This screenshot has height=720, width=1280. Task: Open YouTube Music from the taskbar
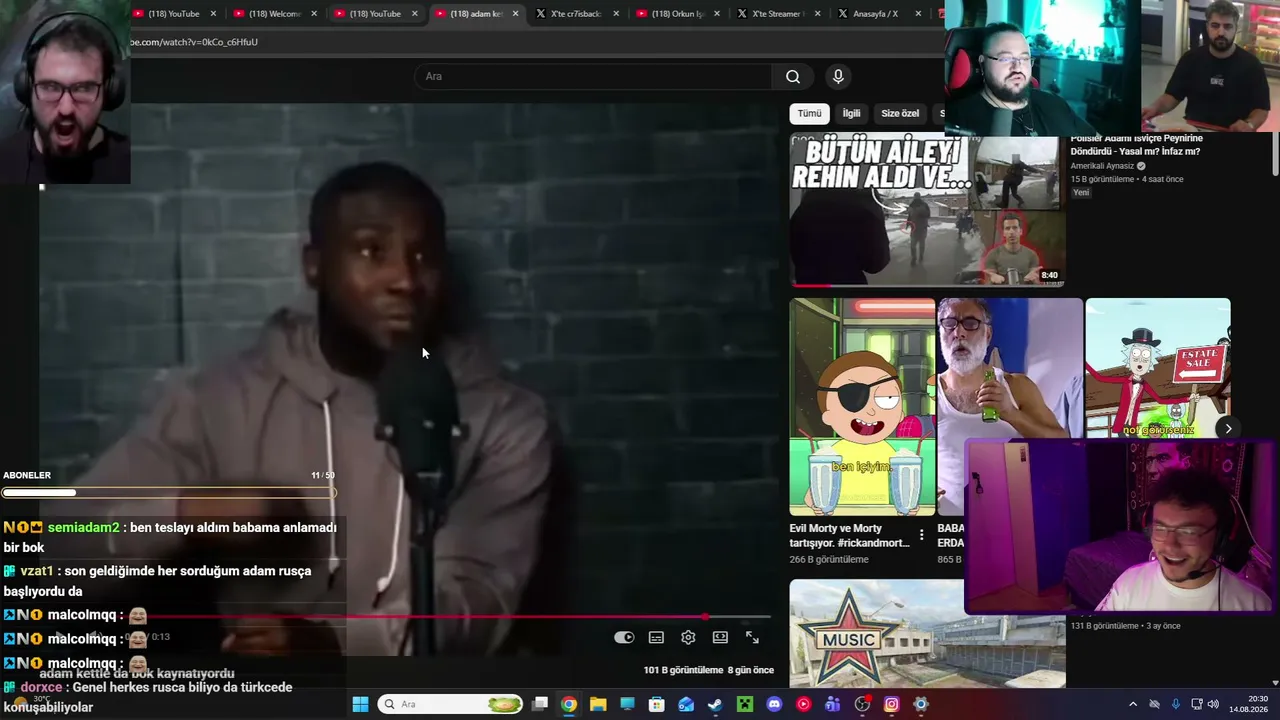[803, 704]
